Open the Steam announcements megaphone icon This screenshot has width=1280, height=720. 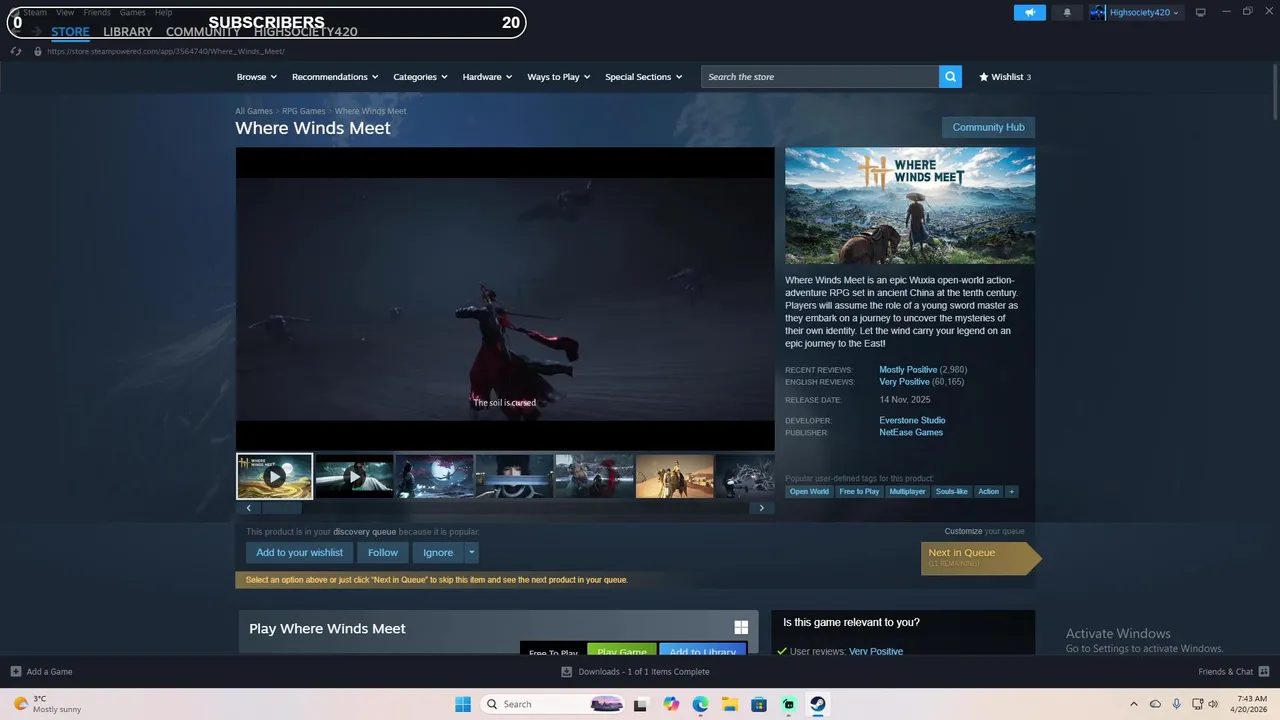[1029, 12]
